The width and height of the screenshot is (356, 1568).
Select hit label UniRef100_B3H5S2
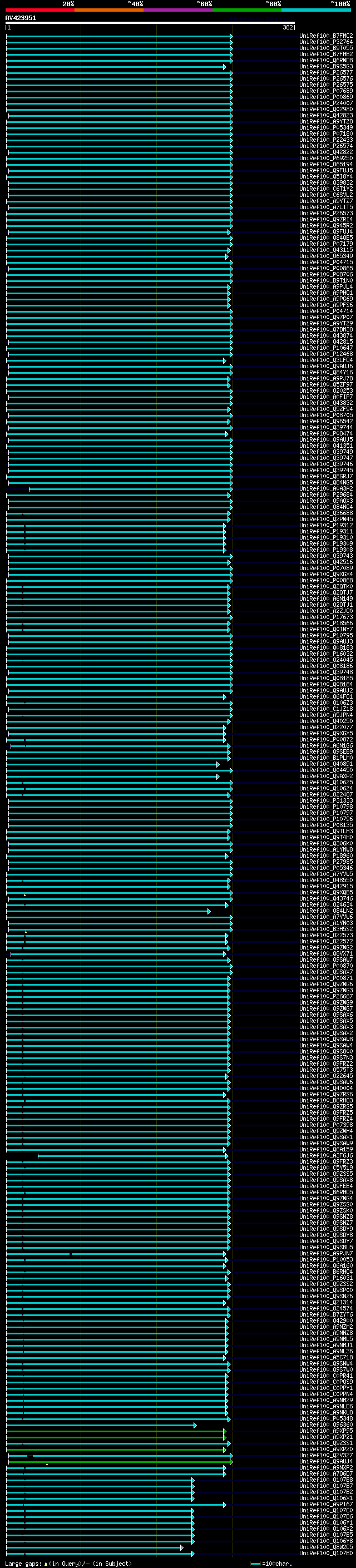click(326, 929)
